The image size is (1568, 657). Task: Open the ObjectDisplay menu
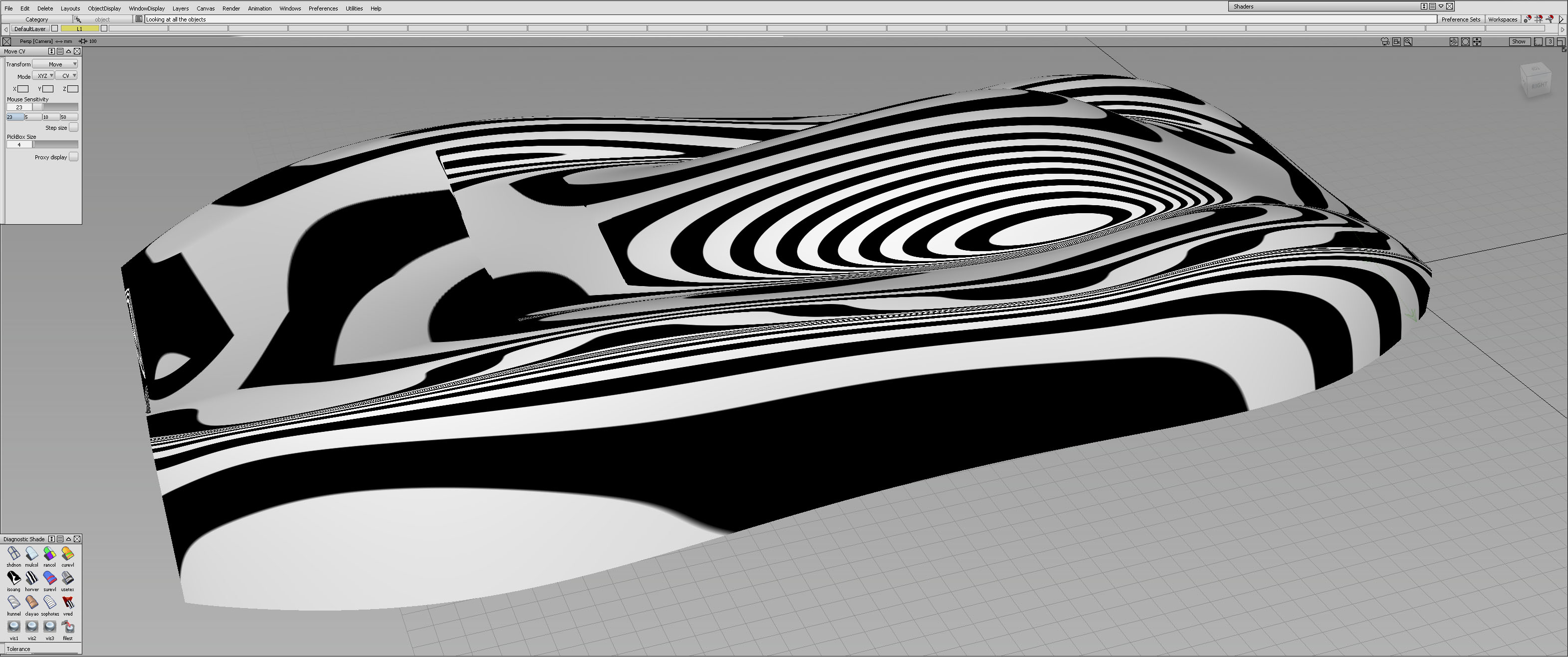pyautogui.click(x=104, y=8)
